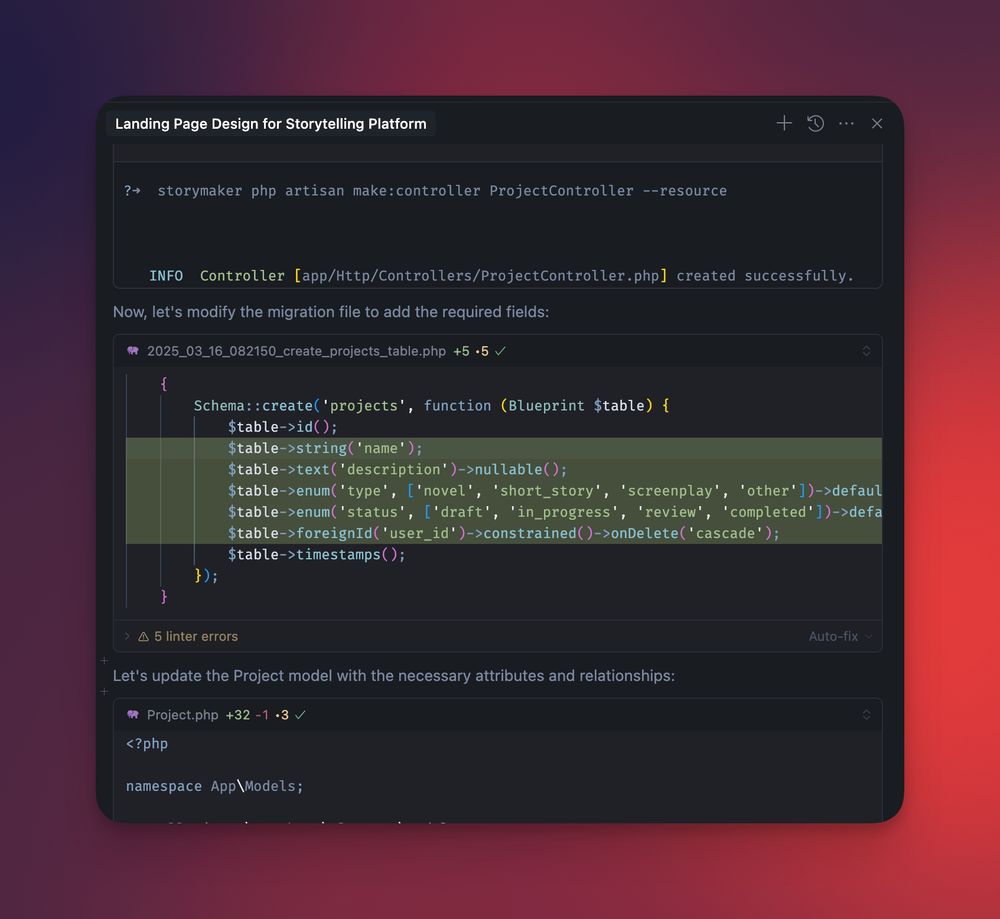Click the $table->timestamps() line
This screenshot has height=919, width=1000.
pyautogui.click(x=316, y=555)
